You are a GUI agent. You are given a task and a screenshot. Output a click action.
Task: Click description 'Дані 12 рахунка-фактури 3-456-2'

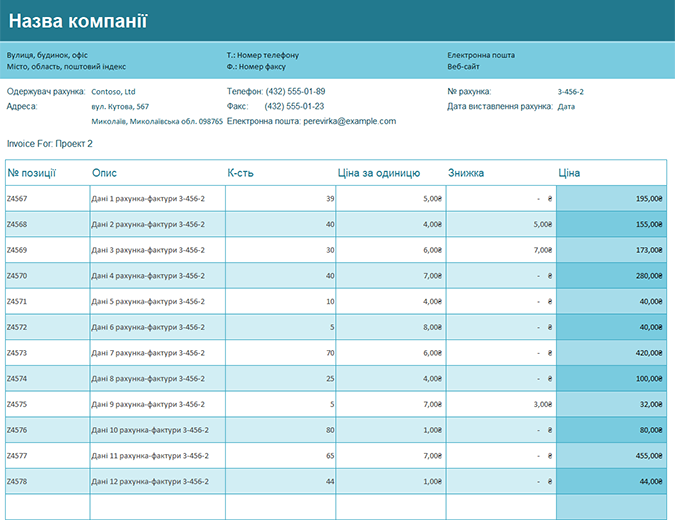click(x=150, y=481)
